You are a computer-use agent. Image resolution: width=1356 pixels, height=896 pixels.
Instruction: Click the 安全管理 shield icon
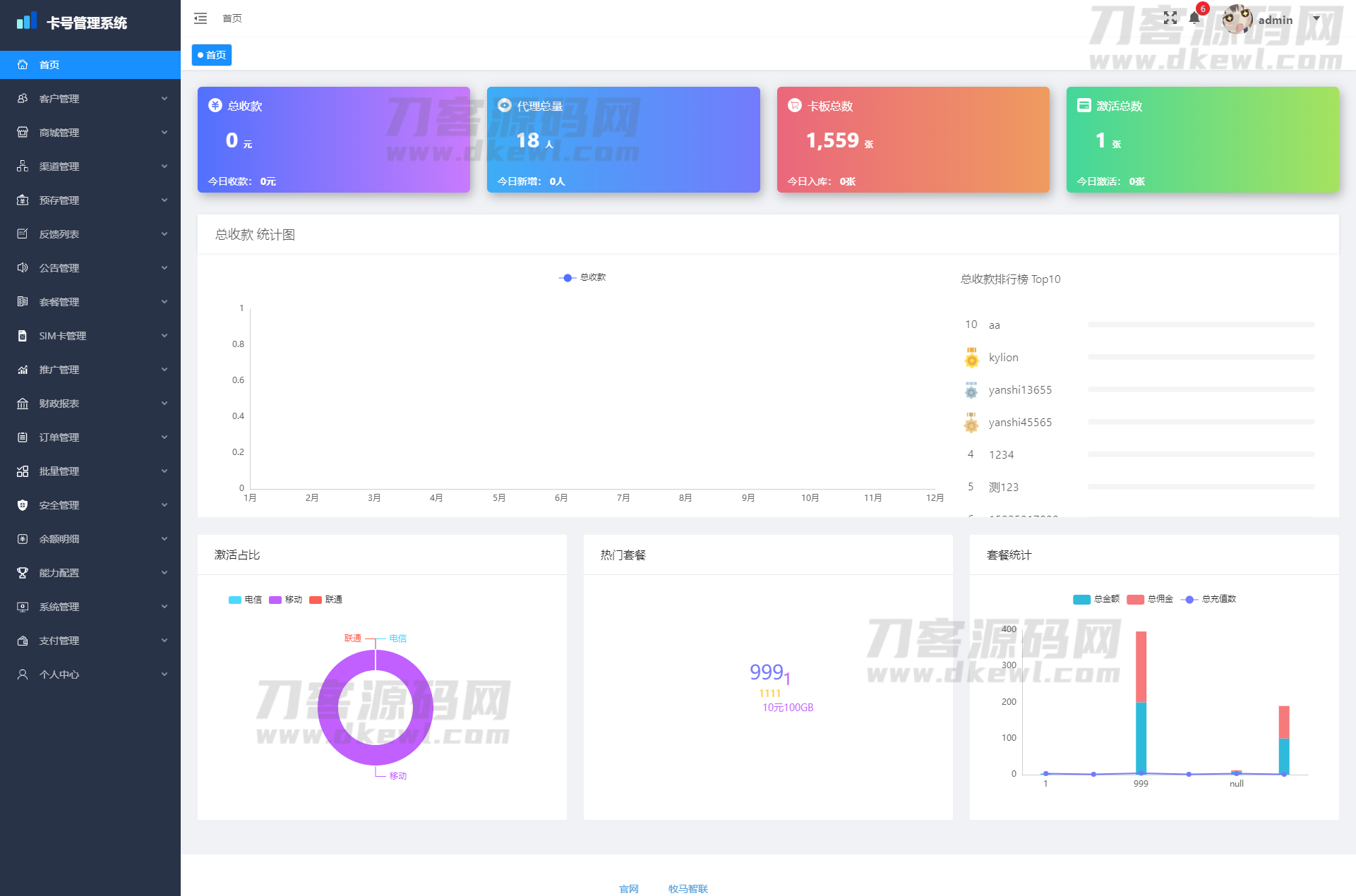(x=23, y=505)
